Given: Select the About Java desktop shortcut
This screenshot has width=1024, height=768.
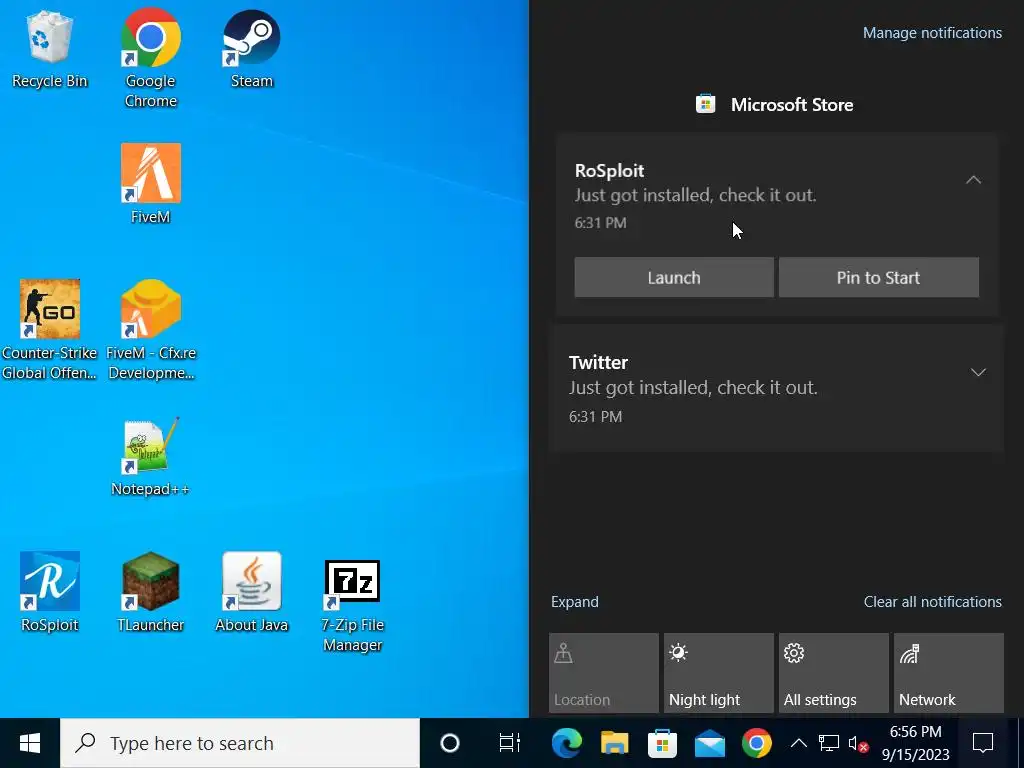Looking at the screenshot, I should [251, 592].
